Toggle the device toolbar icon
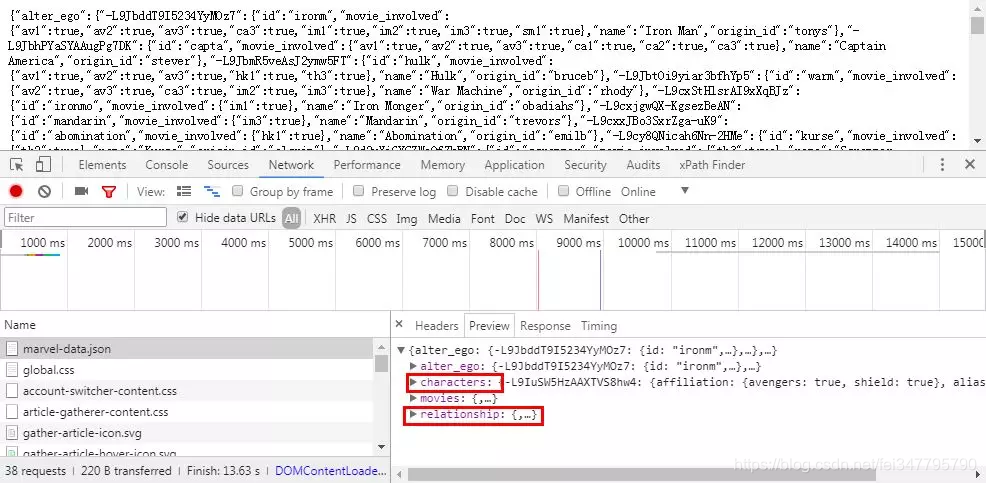 coord(43,165)
